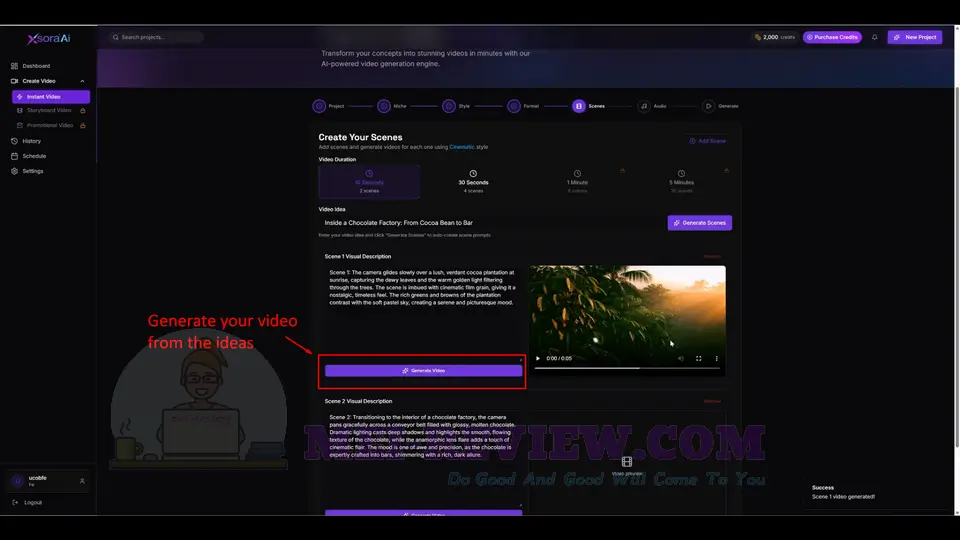This screenshot has width=960, height=540.
Task: Go to the Project step
Action: point(319,106)
